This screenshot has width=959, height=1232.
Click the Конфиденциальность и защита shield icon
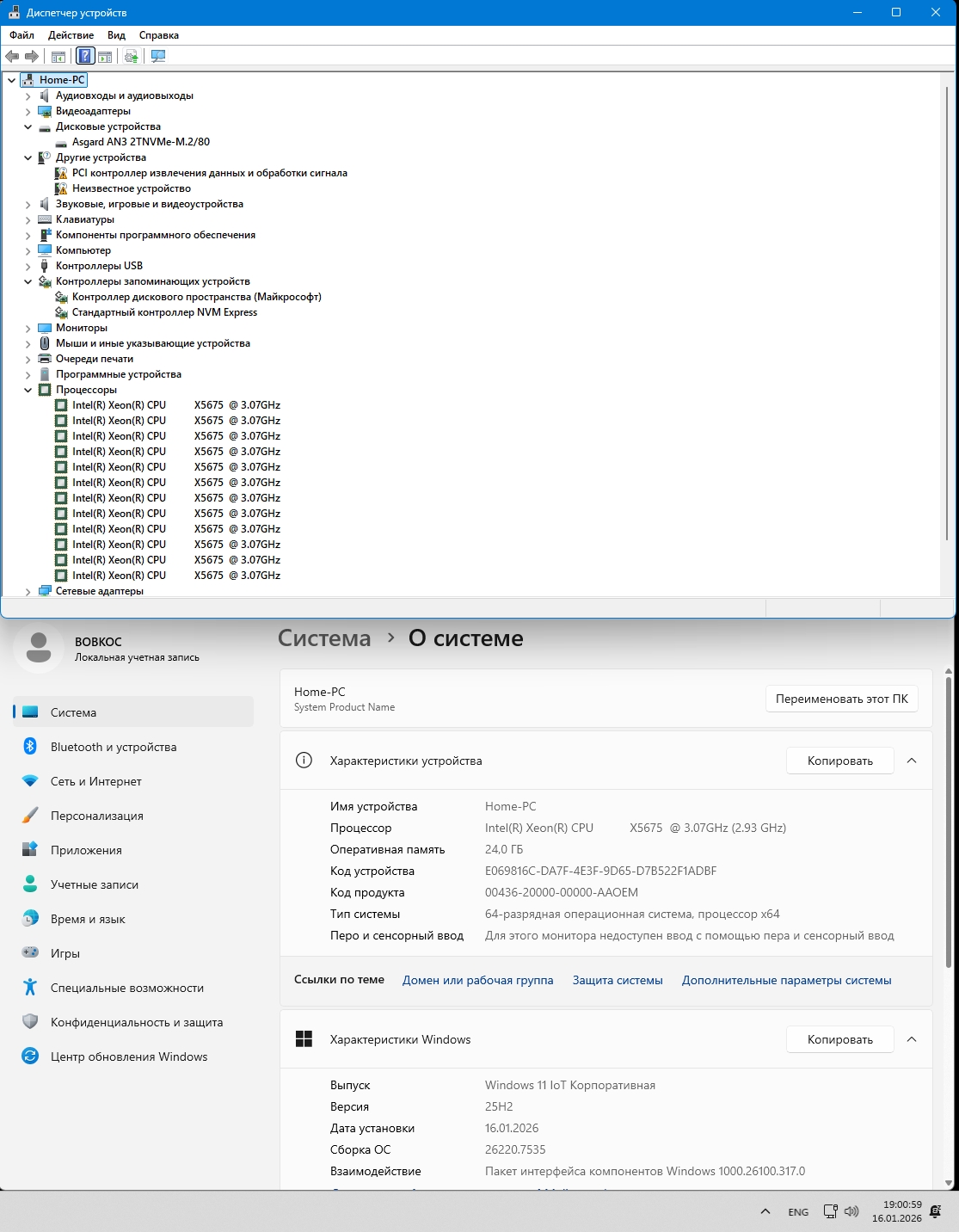[x=30, y=1022]
